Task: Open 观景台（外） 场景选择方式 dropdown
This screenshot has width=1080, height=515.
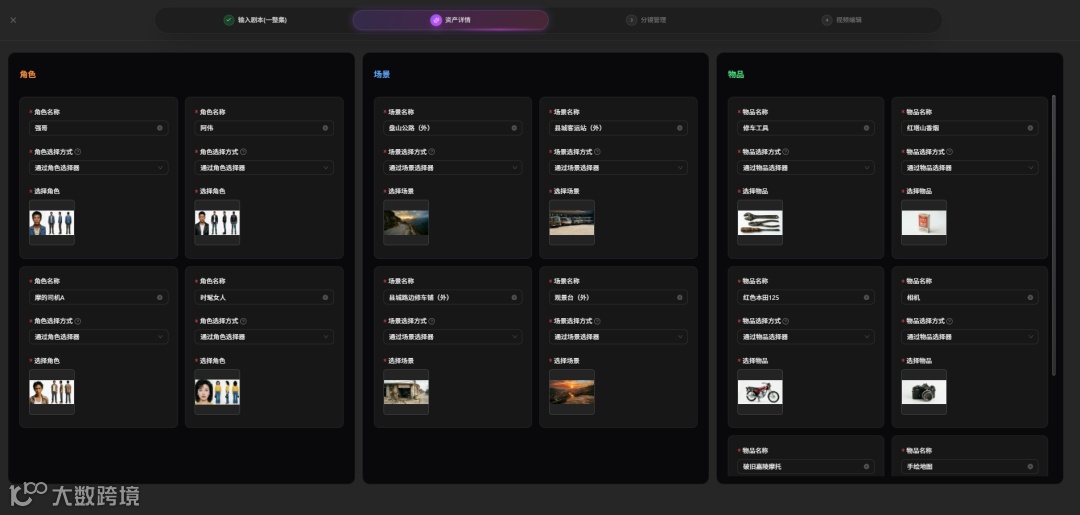Action: [619, 337]
